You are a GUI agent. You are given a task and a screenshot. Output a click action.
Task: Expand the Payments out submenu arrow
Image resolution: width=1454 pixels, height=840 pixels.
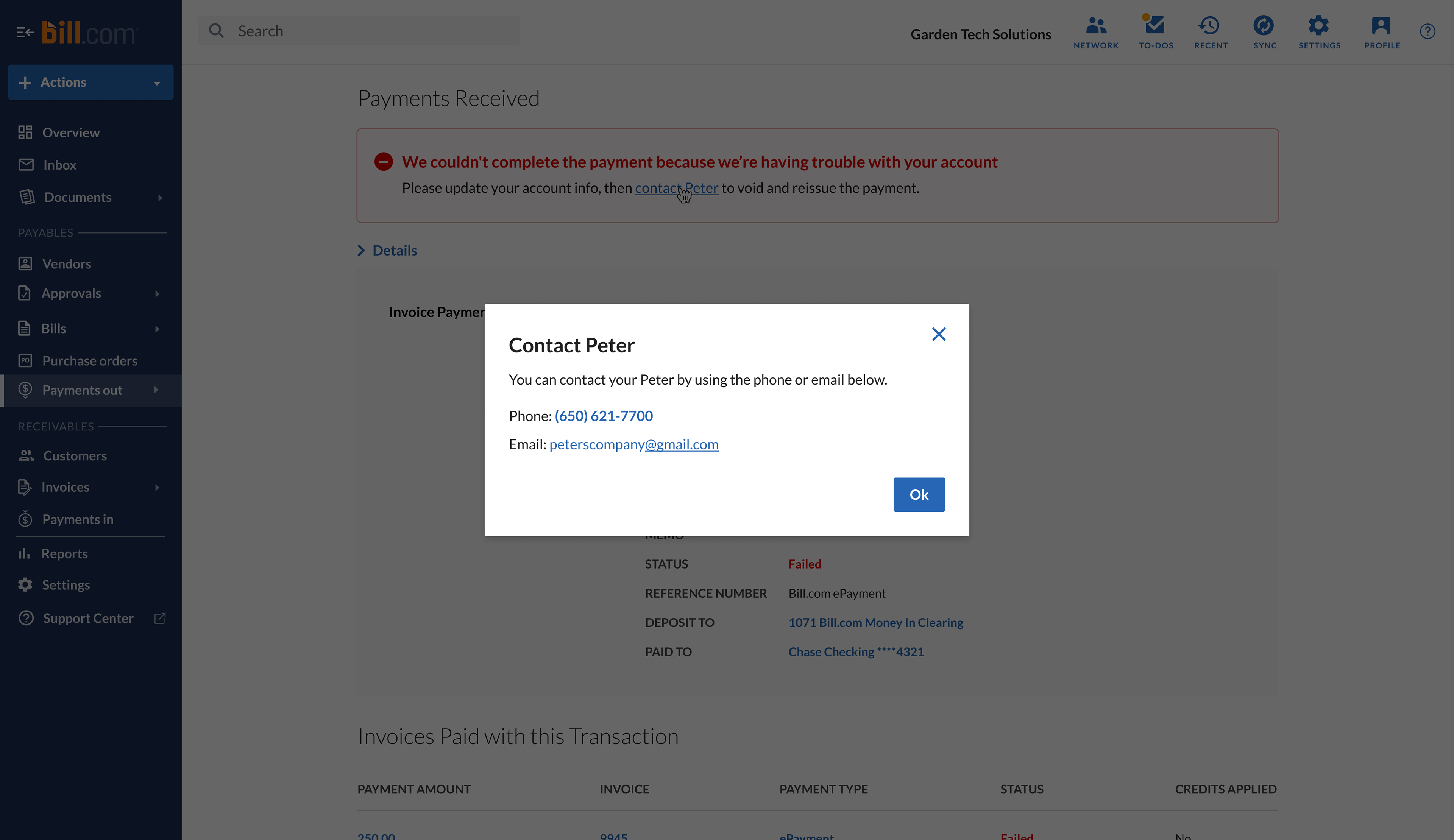pyautogui.click(x=156, y=390)
